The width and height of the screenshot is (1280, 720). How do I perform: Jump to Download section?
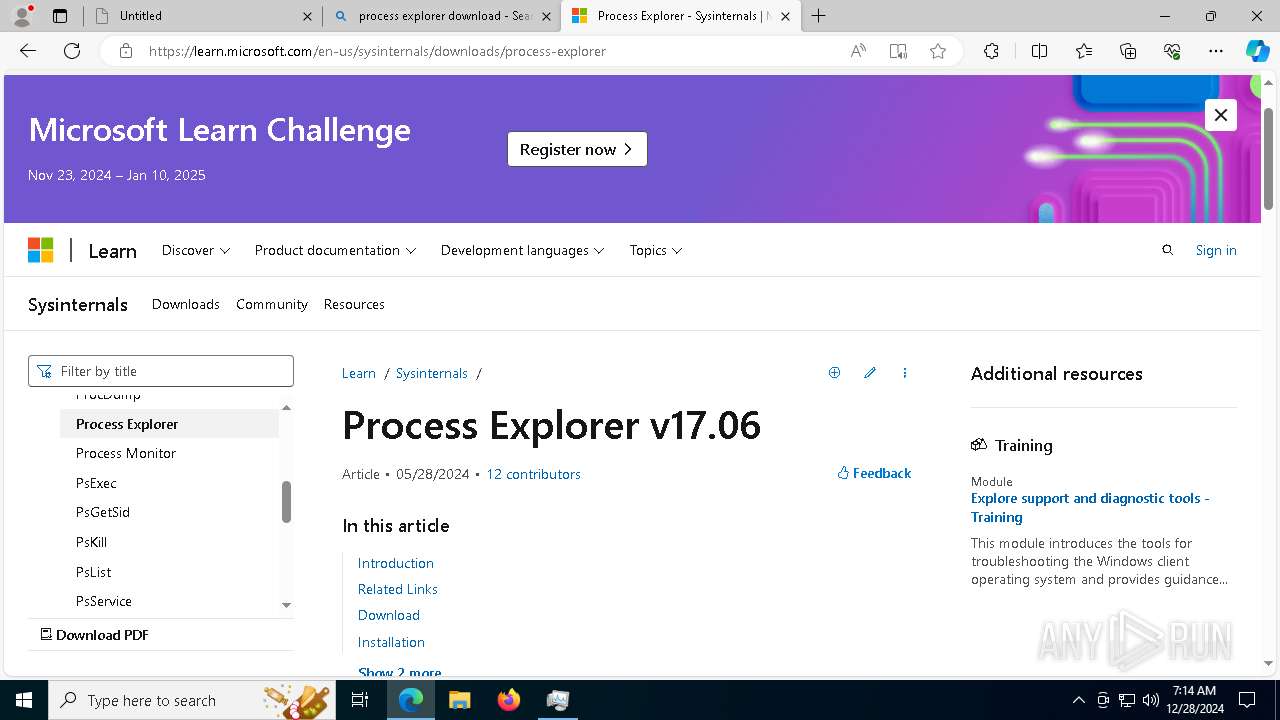point(389,615)
